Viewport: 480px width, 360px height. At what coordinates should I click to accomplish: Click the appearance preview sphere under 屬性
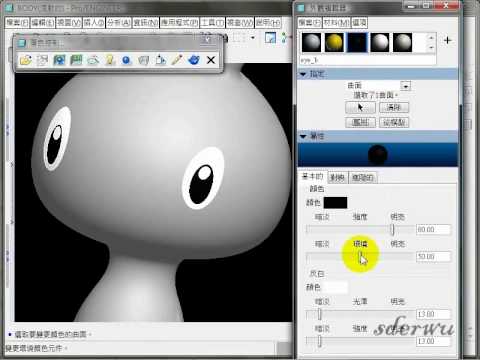377,155
